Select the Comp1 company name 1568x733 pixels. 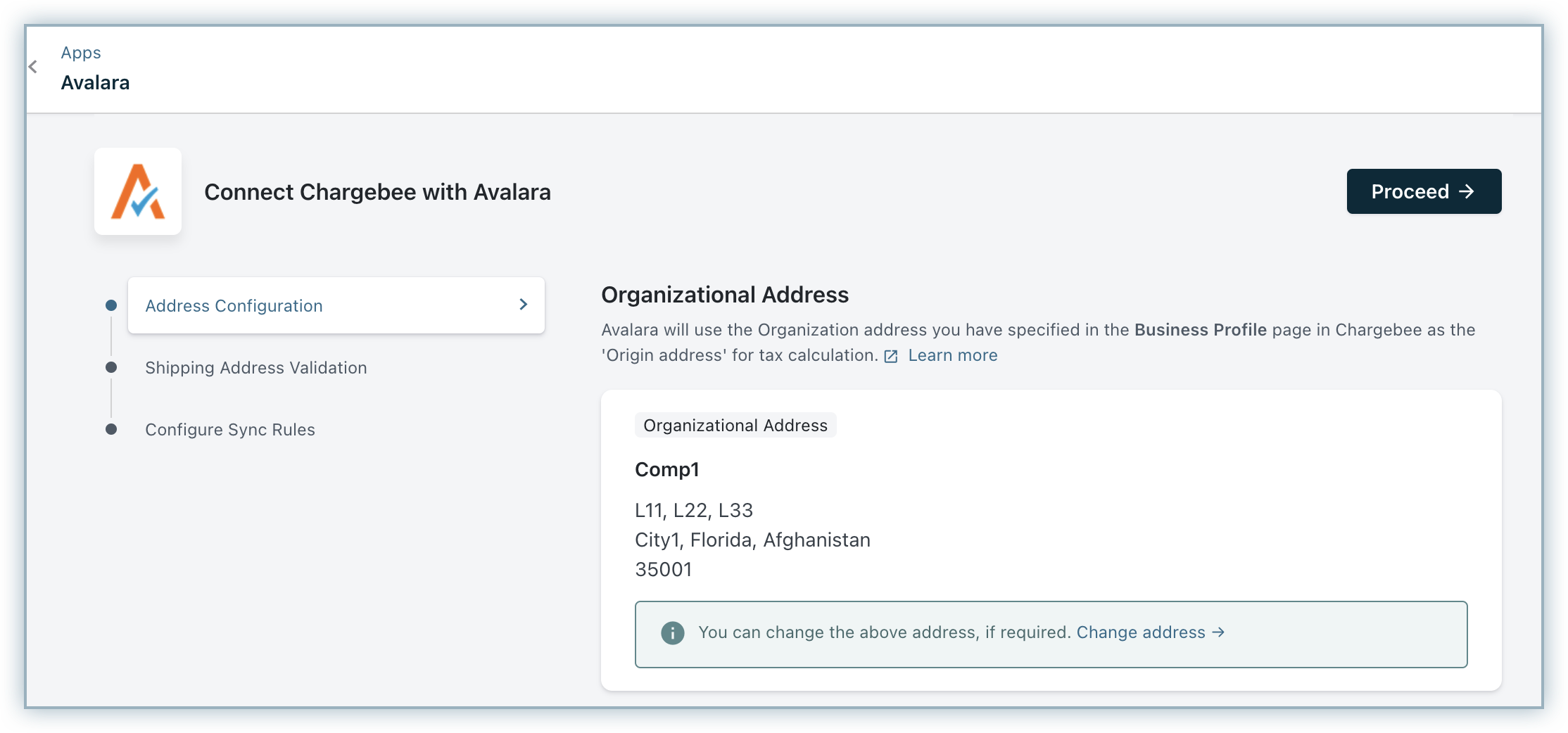click(666, 469)
